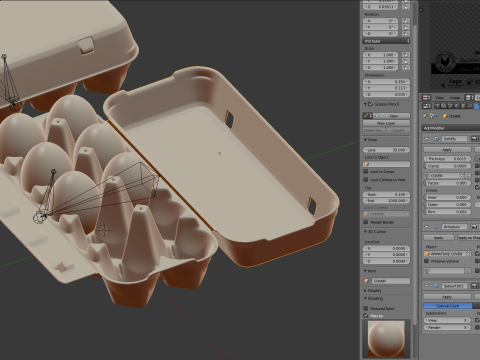Viewport: 480px width, 360px height.
Task: Apply the Armature modifier
Action: (x=439, y=237)
